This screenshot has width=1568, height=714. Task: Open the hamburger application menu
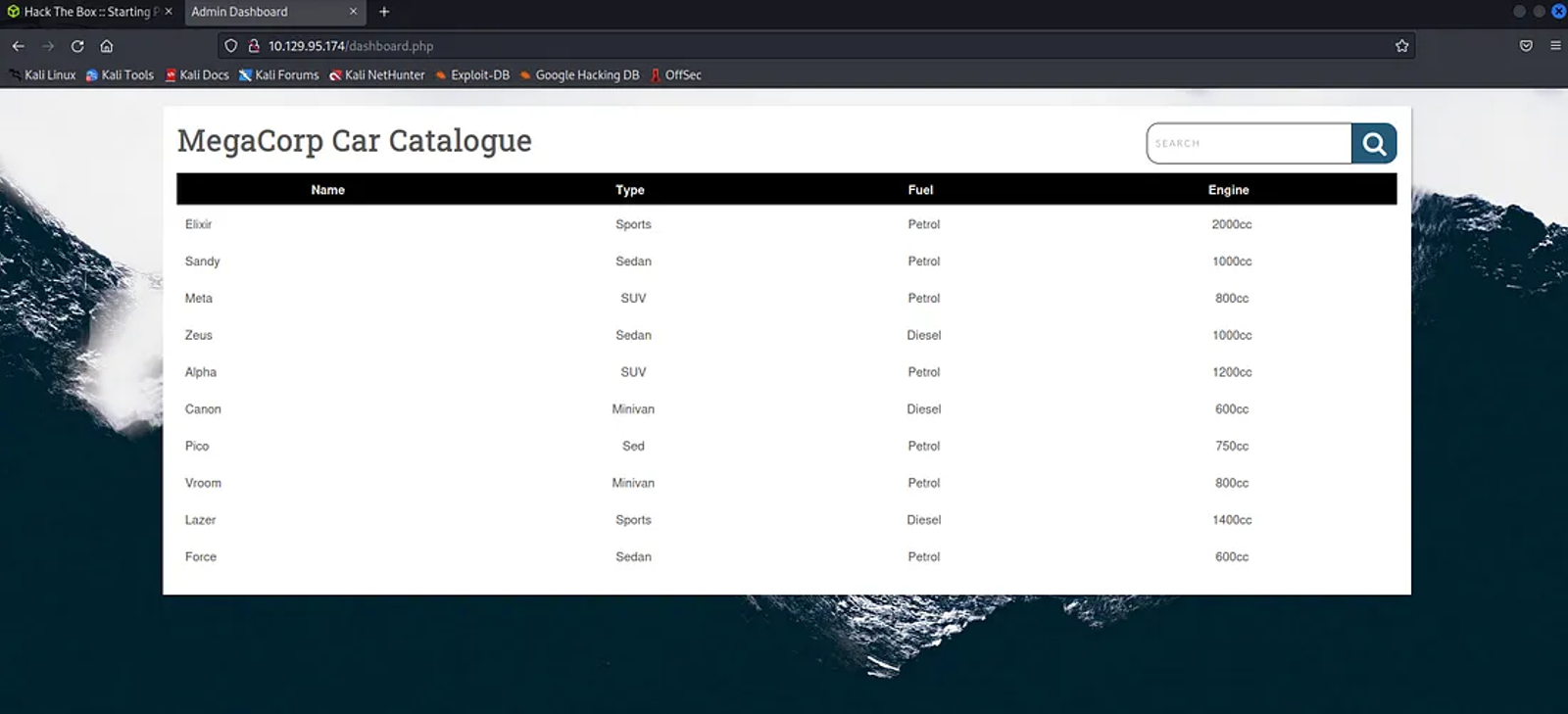point(1555,46)
